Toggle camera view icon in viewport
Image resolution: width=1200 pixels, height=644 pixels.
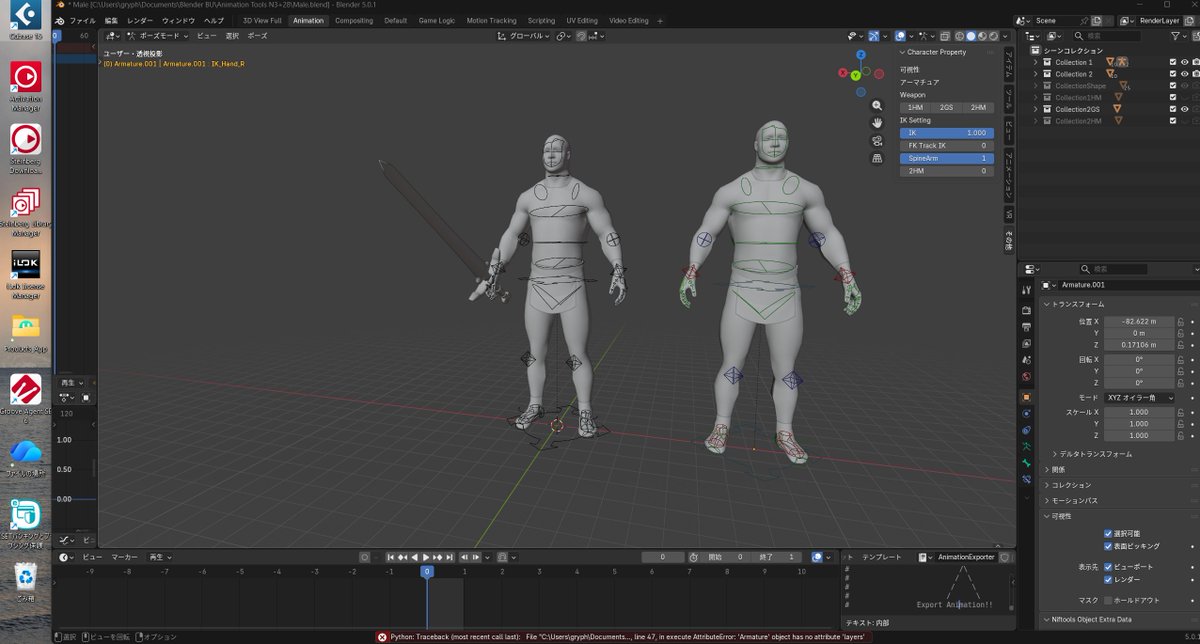(x=877, y=141)
